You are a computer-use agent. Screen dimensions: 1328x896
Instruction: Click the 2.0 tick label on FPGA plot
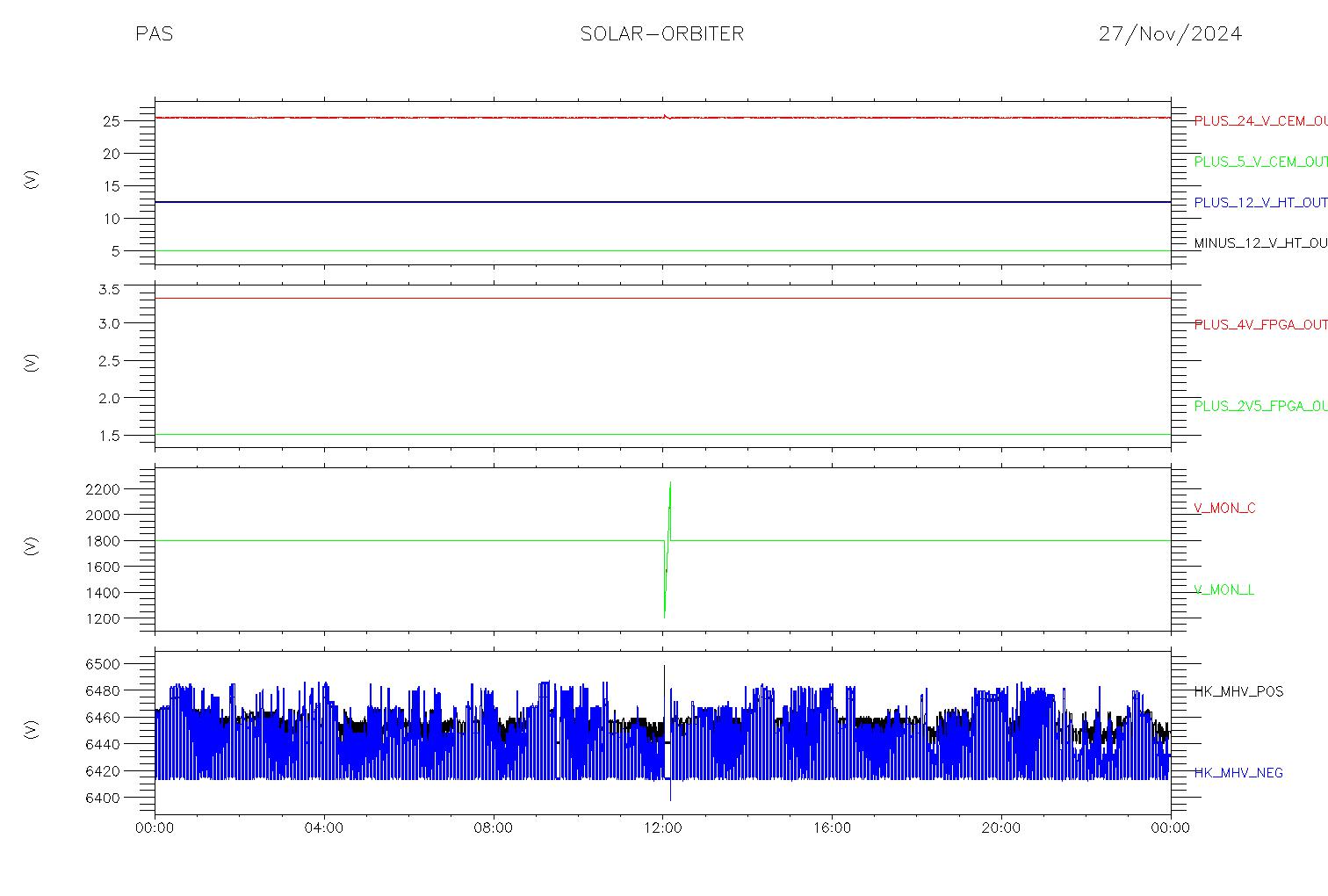(108, 399)
